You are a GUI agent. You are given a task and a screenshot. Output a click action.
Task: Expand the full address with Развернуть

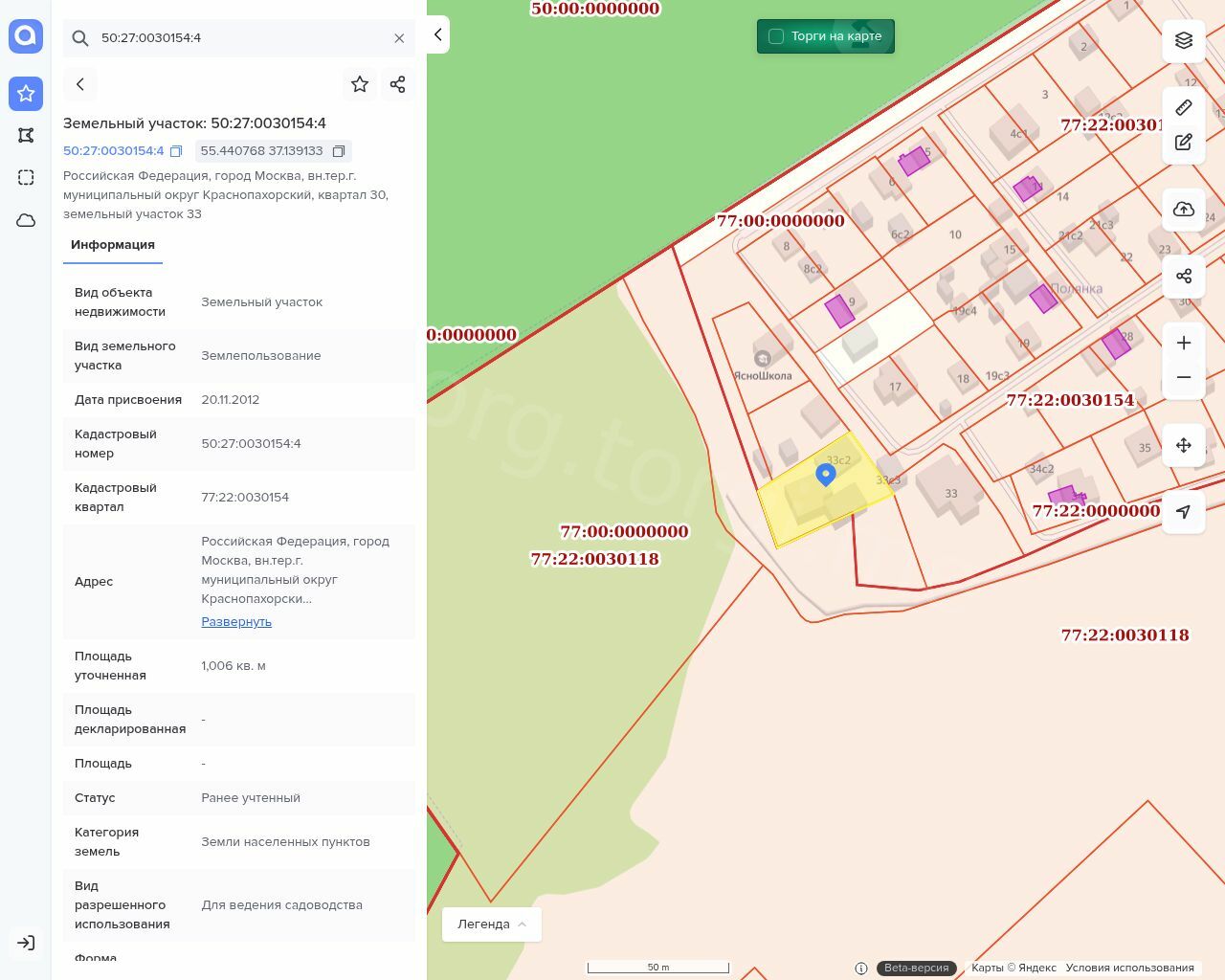[x=236, y=622]
